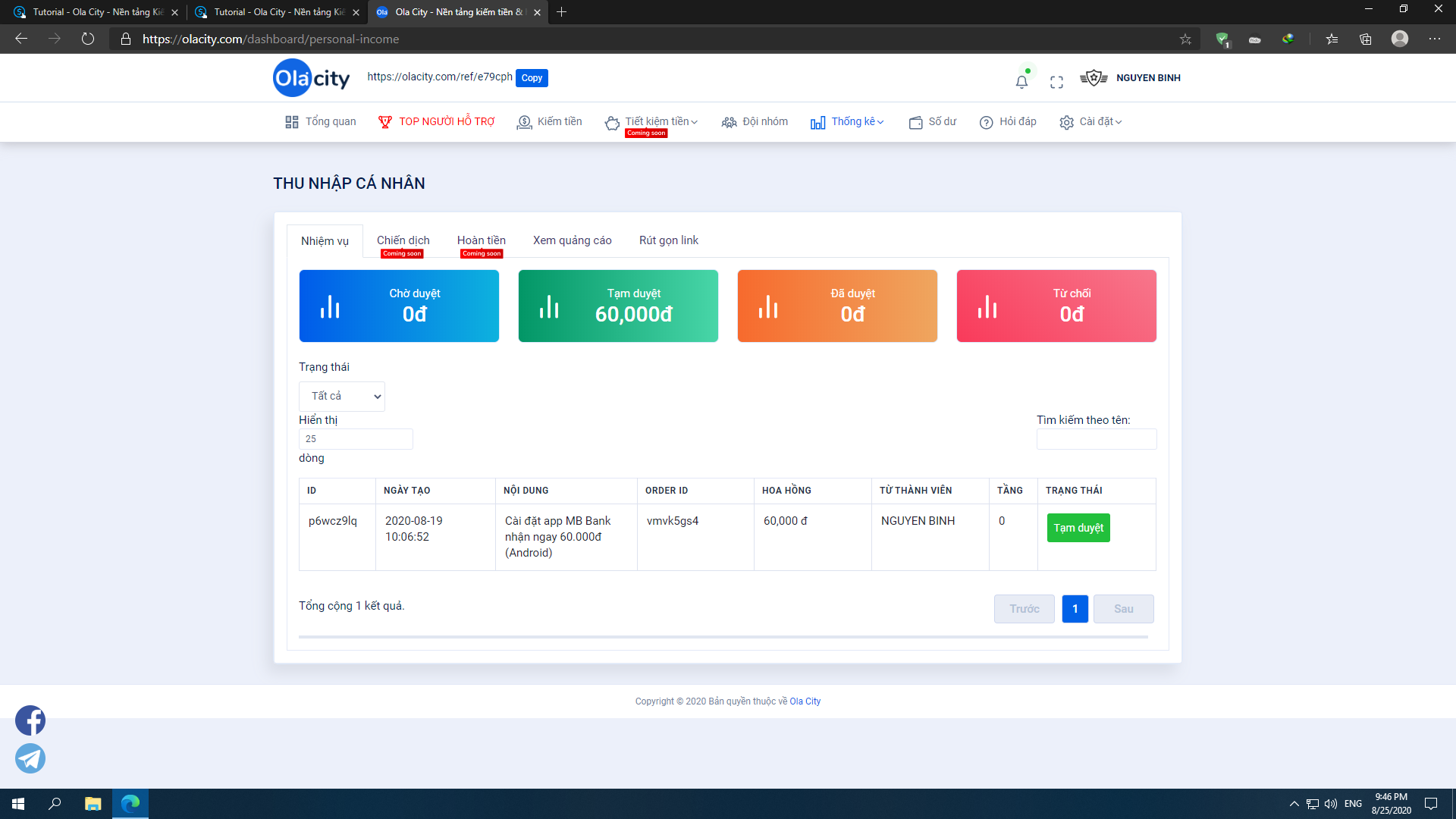Open the Facebook floating icon
Viewport: 1456px width, 819px height.
coord(30,720)
